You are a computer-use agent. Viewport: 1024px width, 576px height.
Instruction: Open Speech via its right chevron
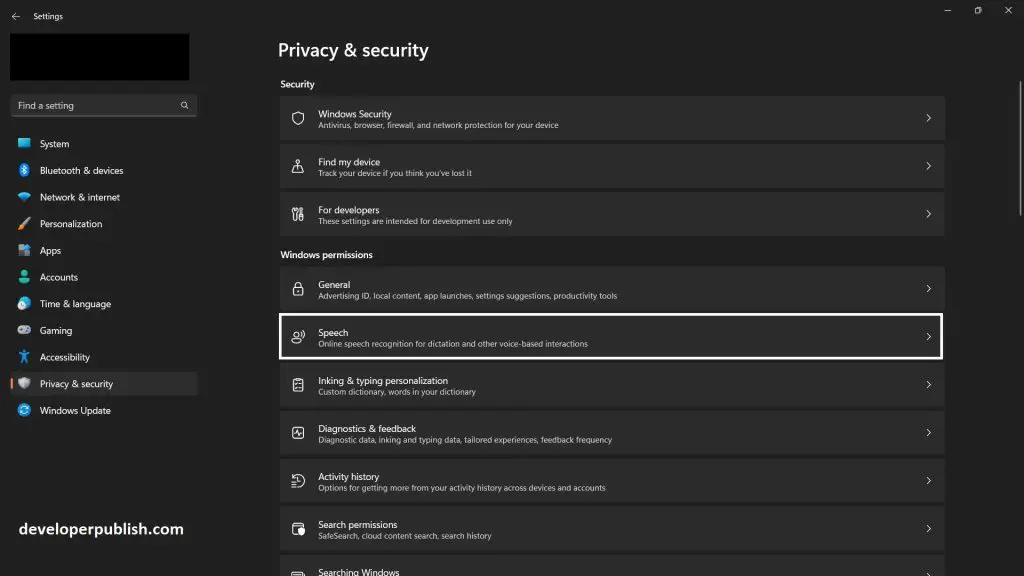(928, 336)
